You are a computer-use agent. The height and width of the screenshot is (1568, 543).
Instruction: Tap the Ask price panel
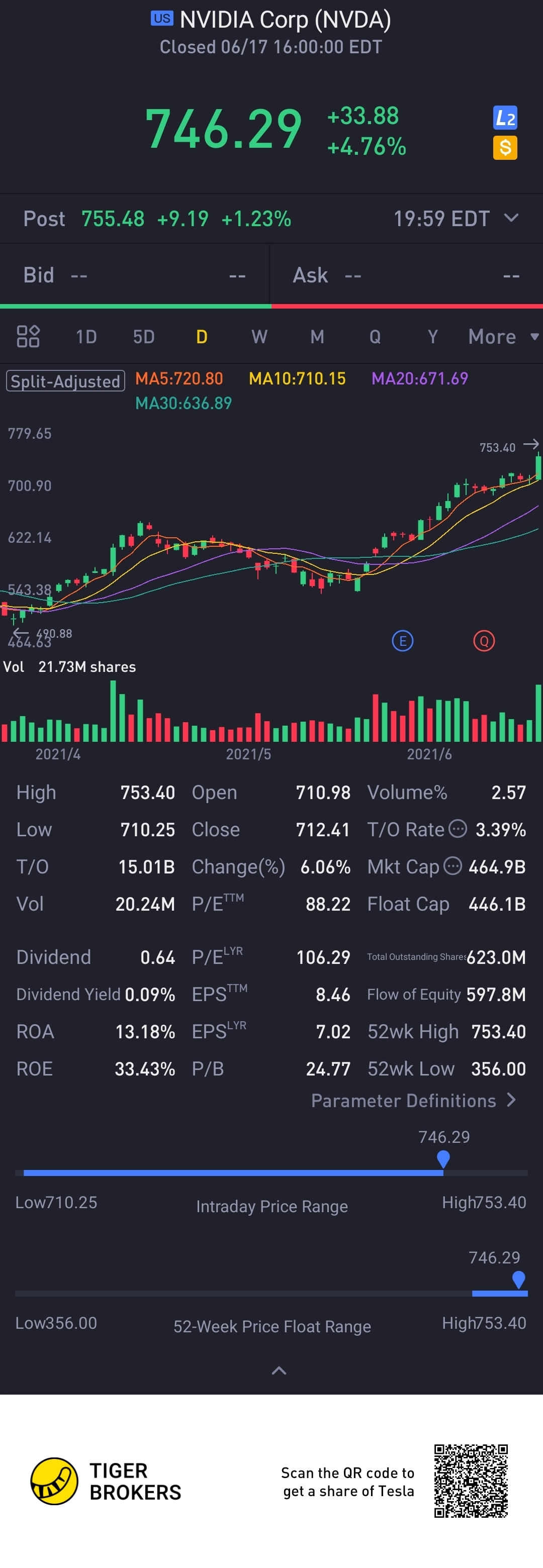(406, 275)
